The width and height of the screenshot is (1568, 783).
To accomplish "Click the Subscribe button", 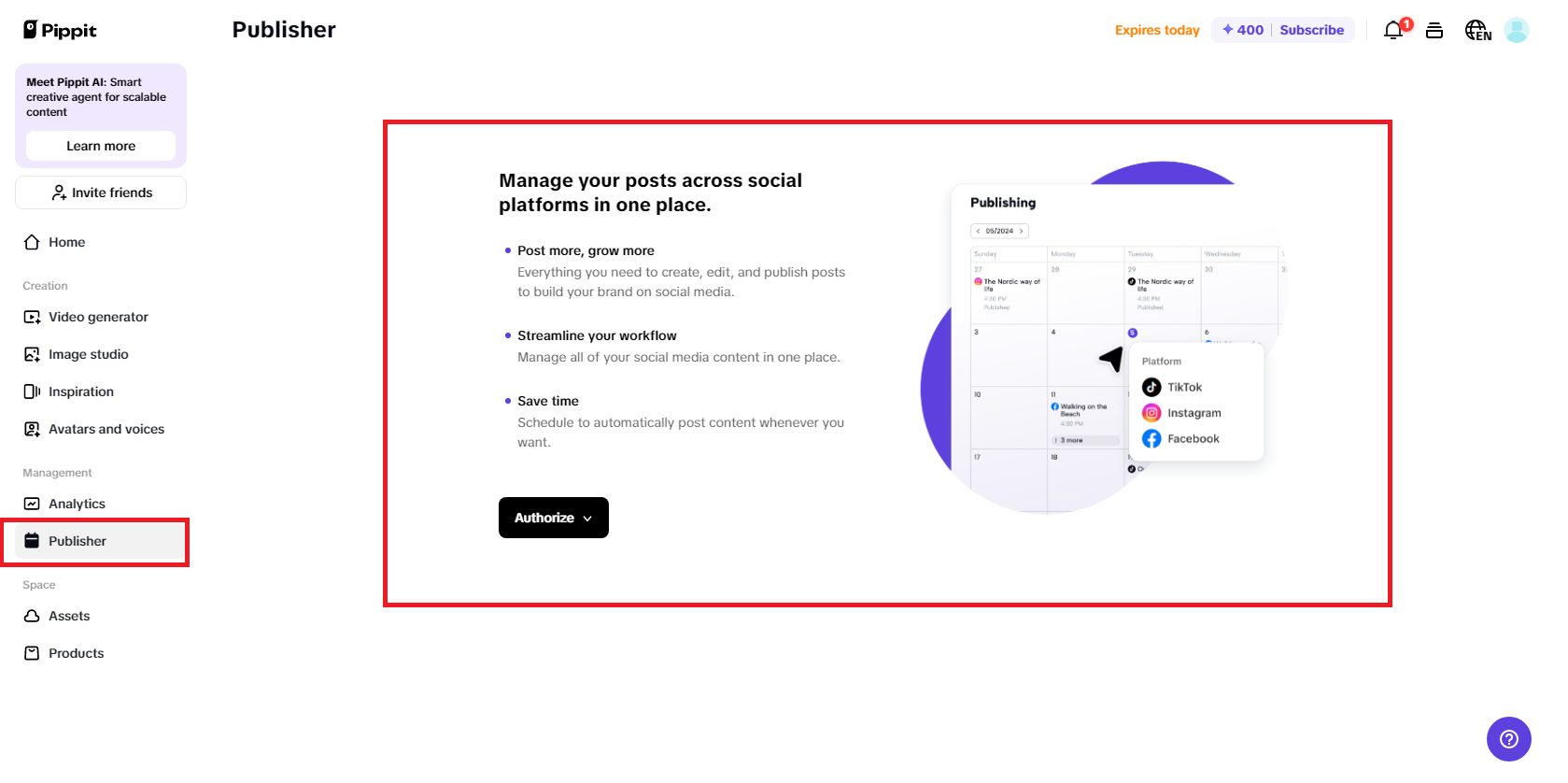I will click(1311, 29).
